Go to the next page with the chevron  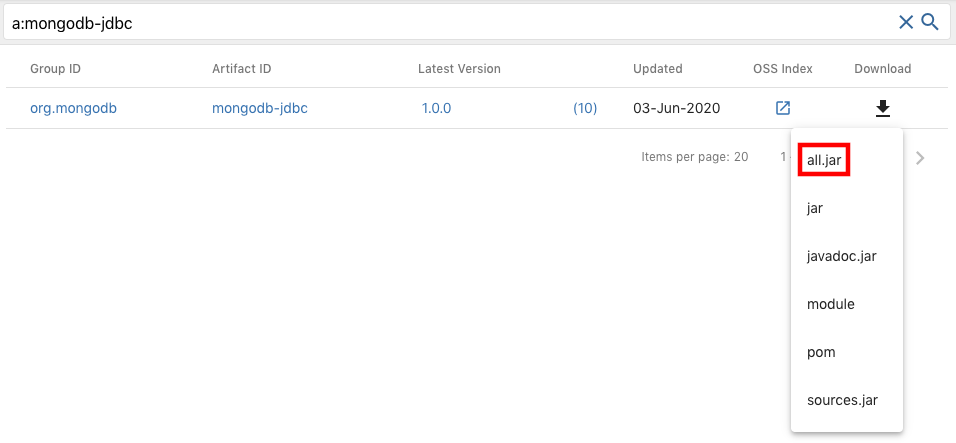click(920, 158)
